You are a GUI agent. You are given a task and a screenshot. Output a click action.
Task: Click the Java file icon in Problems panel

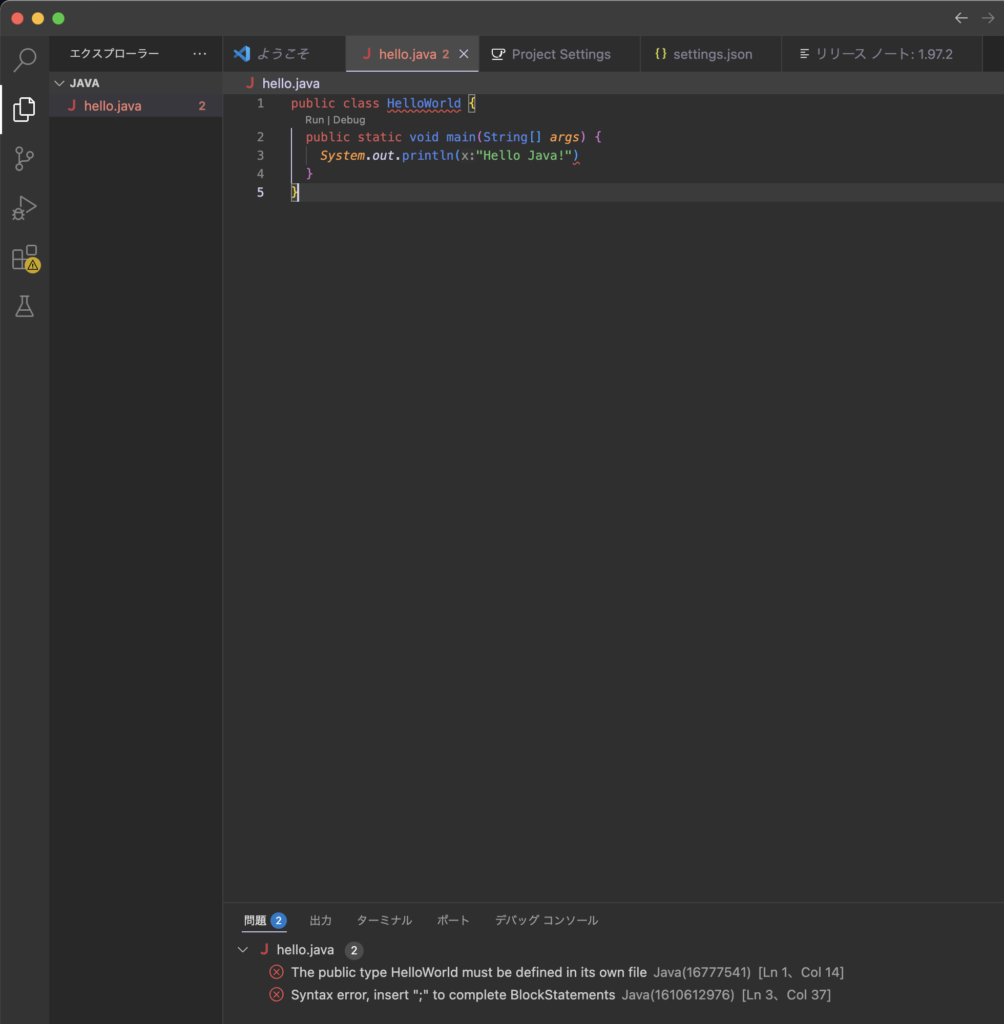click(x=264, y=950)
